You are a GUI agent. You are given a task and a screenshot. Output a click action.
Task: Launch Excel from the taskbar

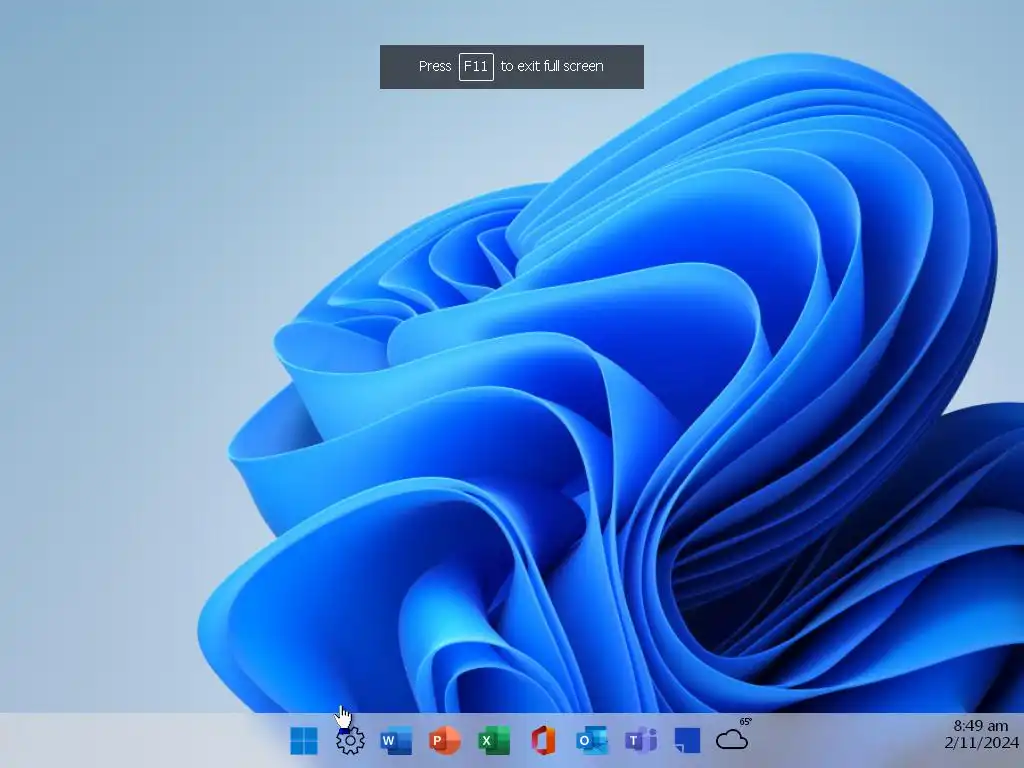coord(494,741)
